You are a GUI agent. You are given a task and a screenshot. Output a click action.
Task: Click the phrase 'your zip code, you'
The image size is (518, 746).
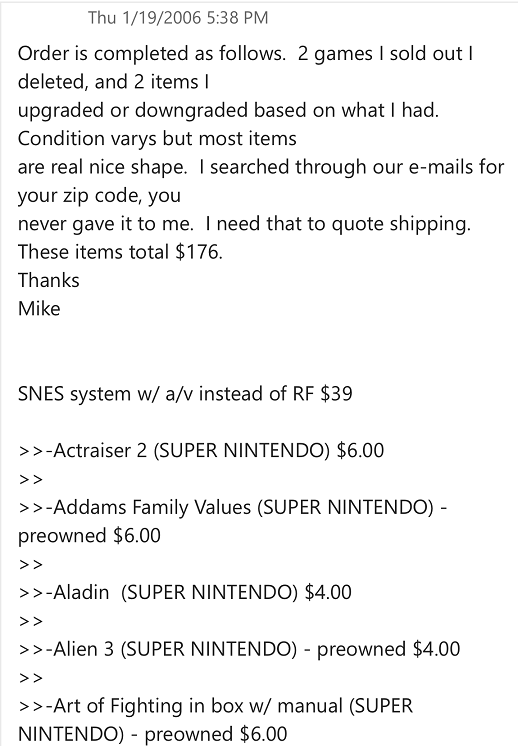coord(99,196)
